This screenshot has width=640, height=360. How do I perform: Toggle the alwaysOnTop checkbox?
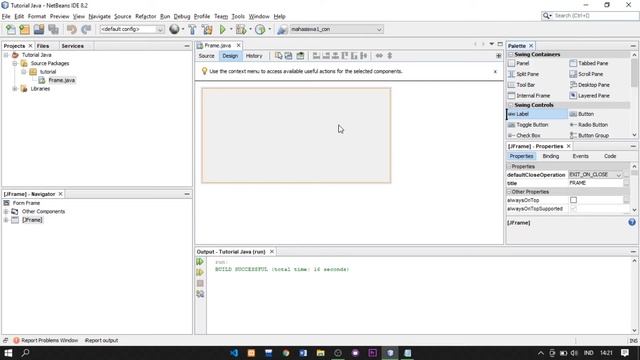tap(573, 200)
